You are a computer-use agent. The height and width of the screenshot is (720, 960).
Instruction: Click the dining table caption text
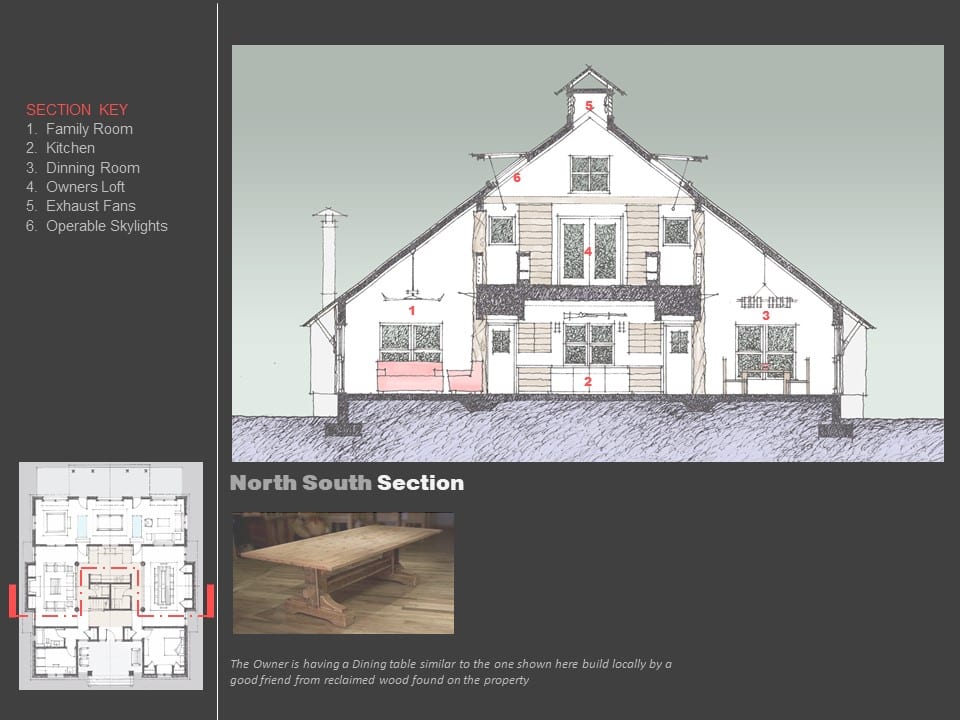coord(451,672)
